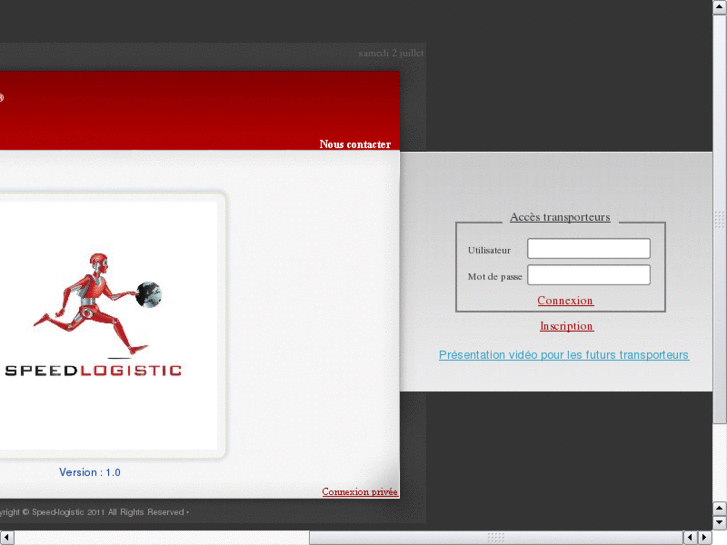Click the vertical scrollbar up arrow
727x545 pixels.
tap(720, 7)
